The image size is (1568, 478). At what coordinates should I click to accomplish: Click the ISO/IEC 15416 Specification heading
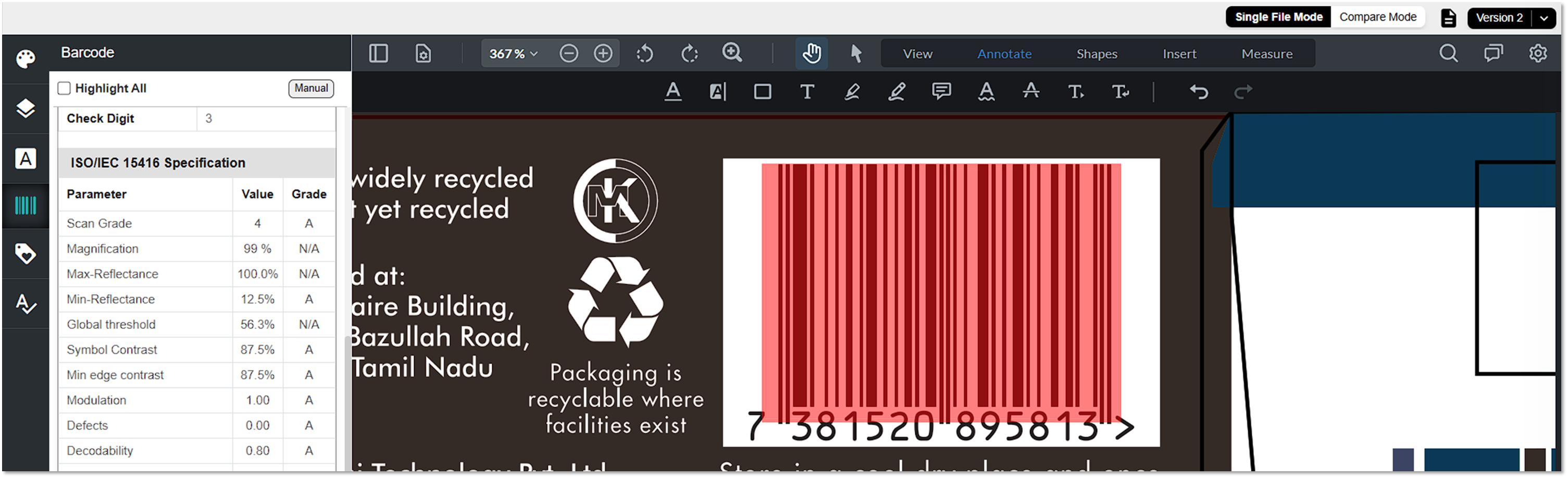click(158, 163)
